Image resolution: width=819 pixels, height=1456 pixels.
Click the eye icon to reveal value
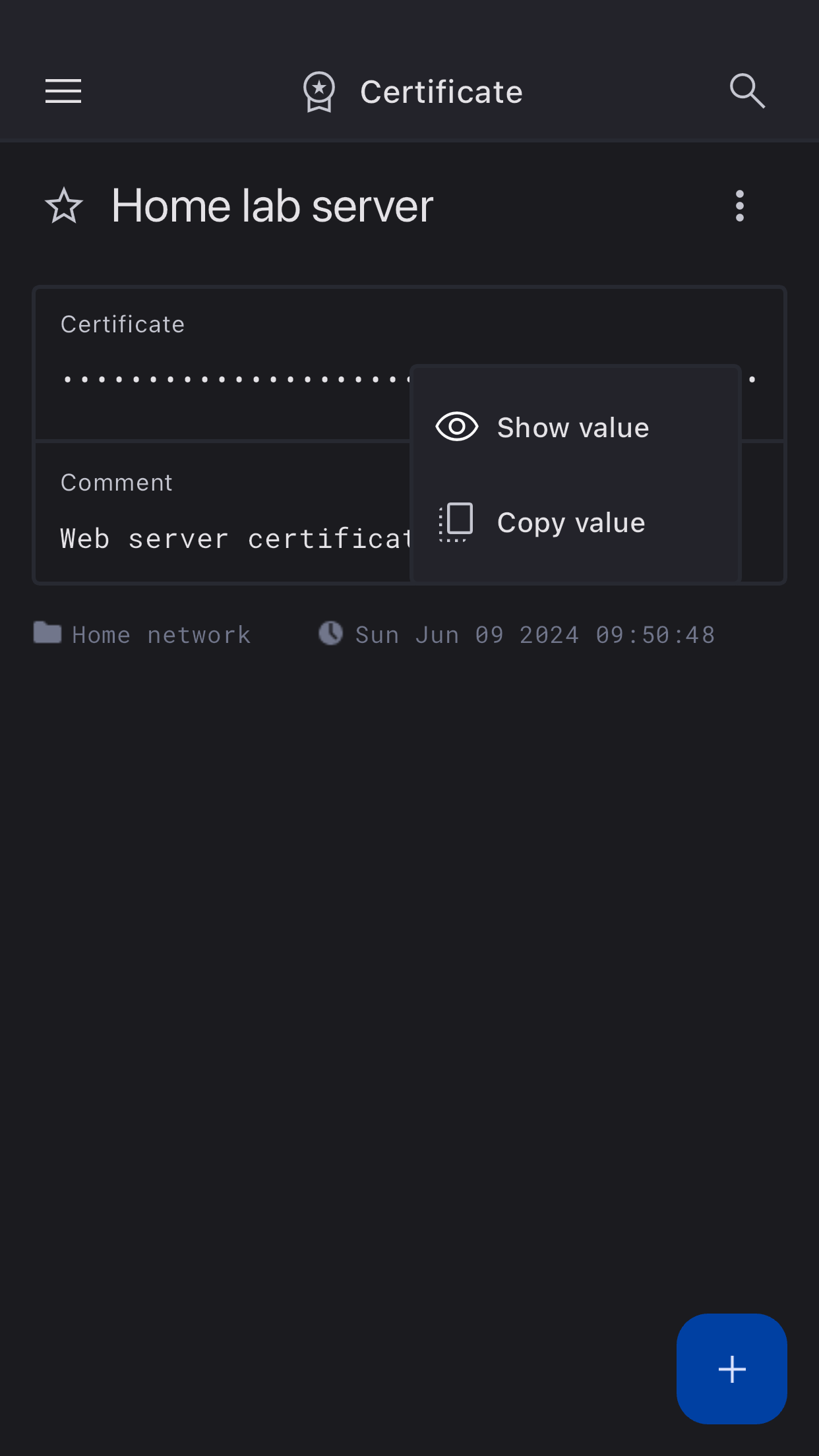(x=456, y=427)
